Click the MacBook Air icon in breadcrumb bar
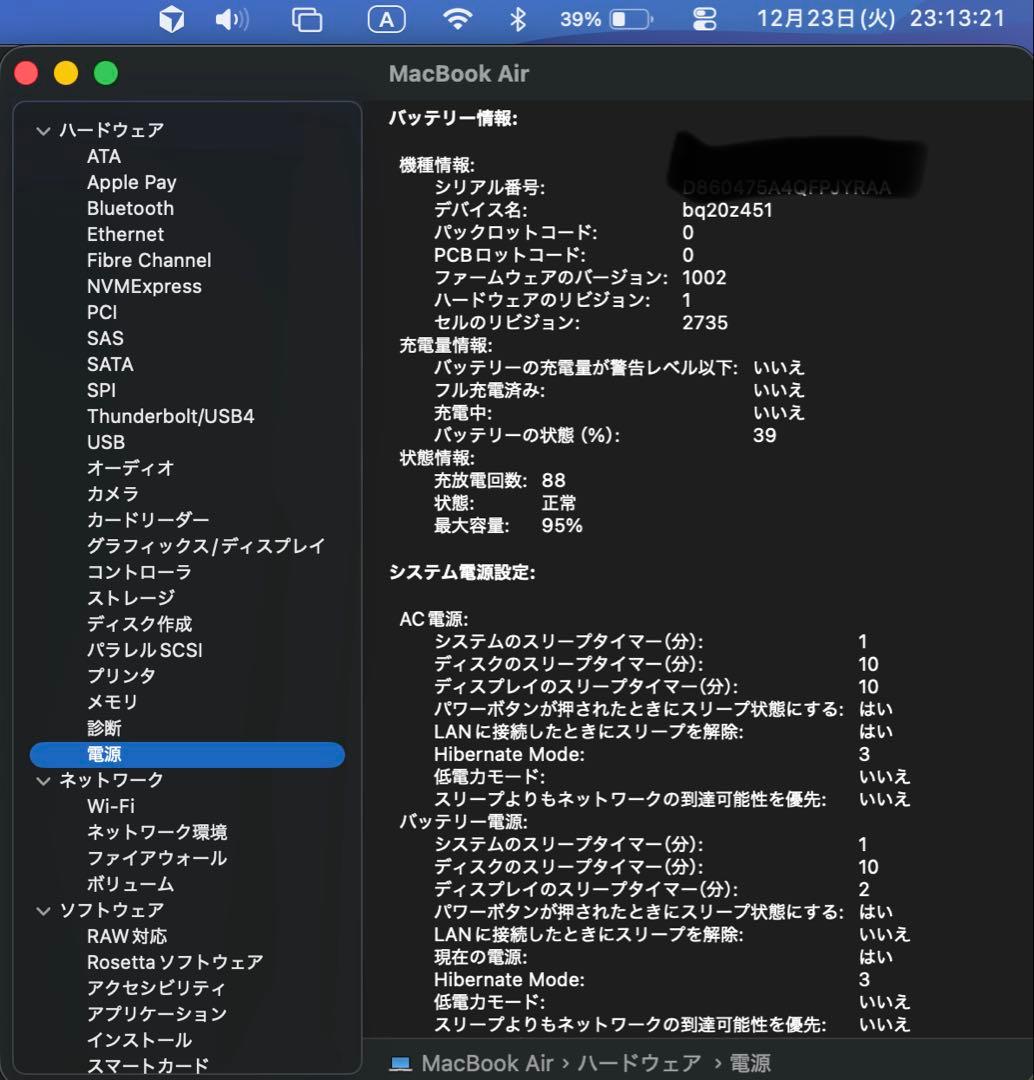 400,1063
